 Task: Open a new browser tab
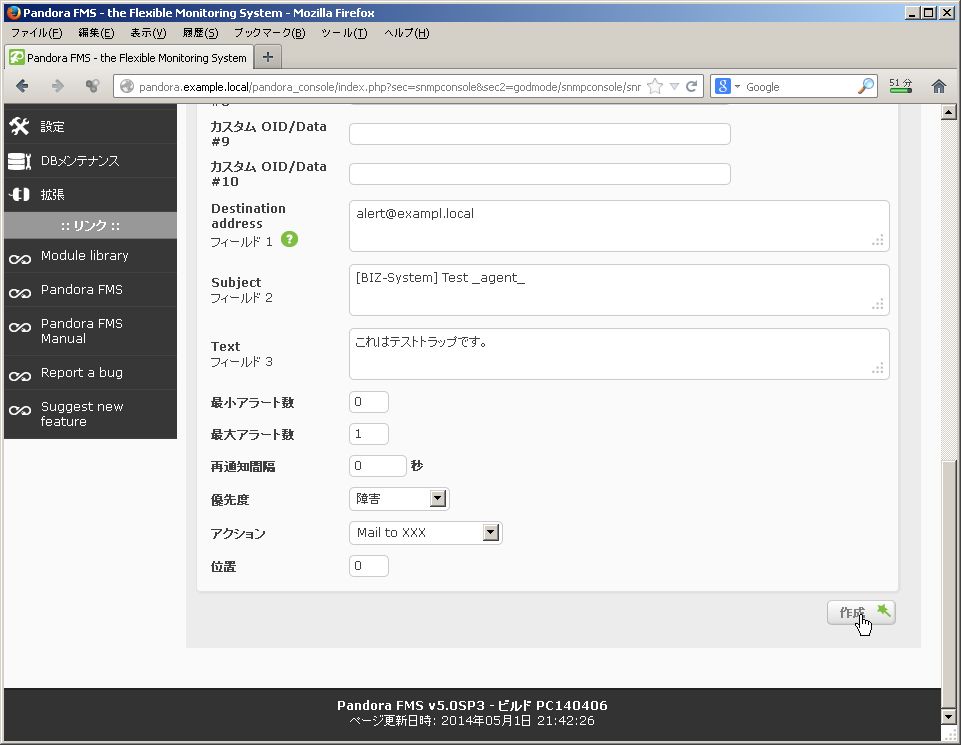[268, 57]
